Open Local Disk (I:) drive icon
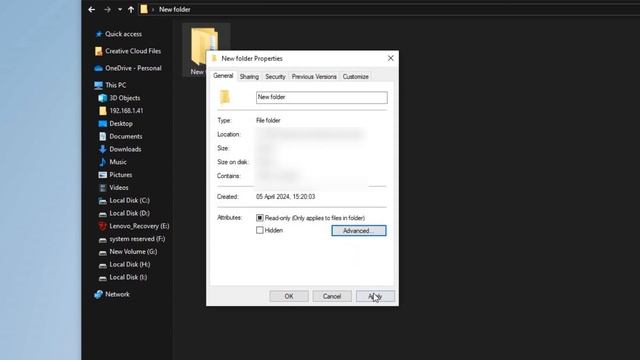 pyautogui.click(x=102, y=278)
